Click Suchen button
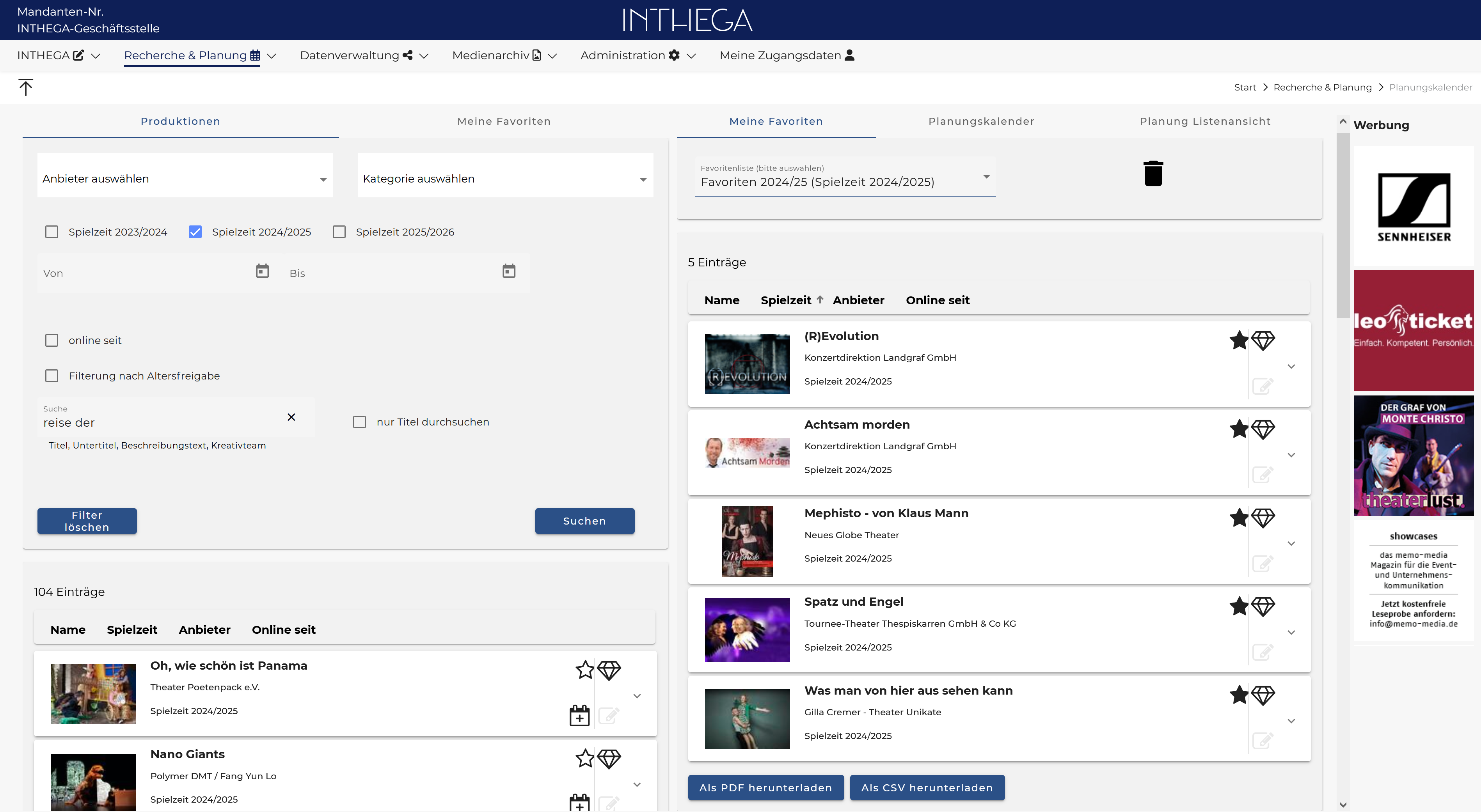1481x812 pixels. pos(585,521)
